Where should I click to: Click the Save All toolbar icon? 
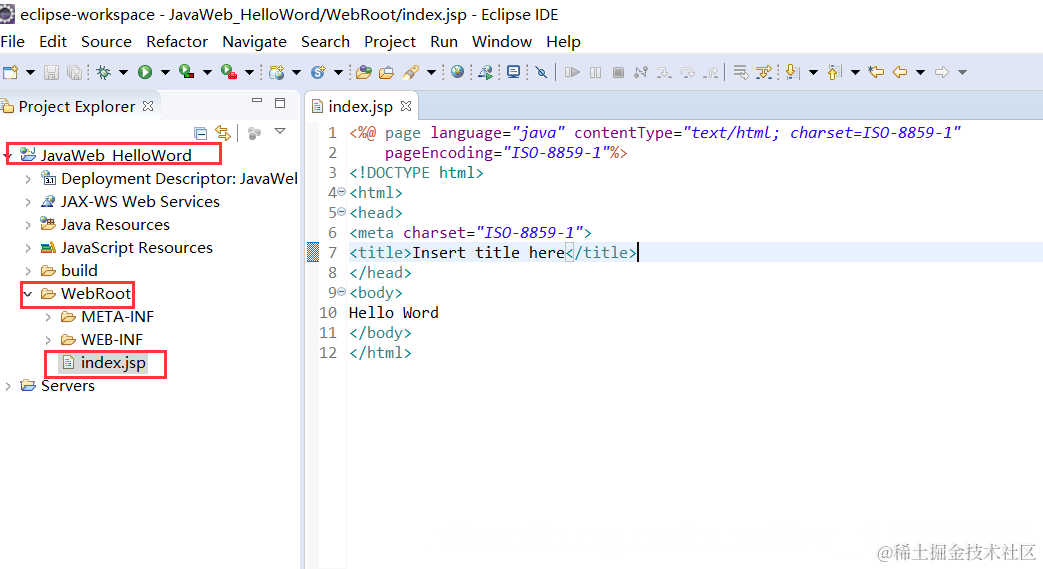pyautogui.click(x=74, y=73)
